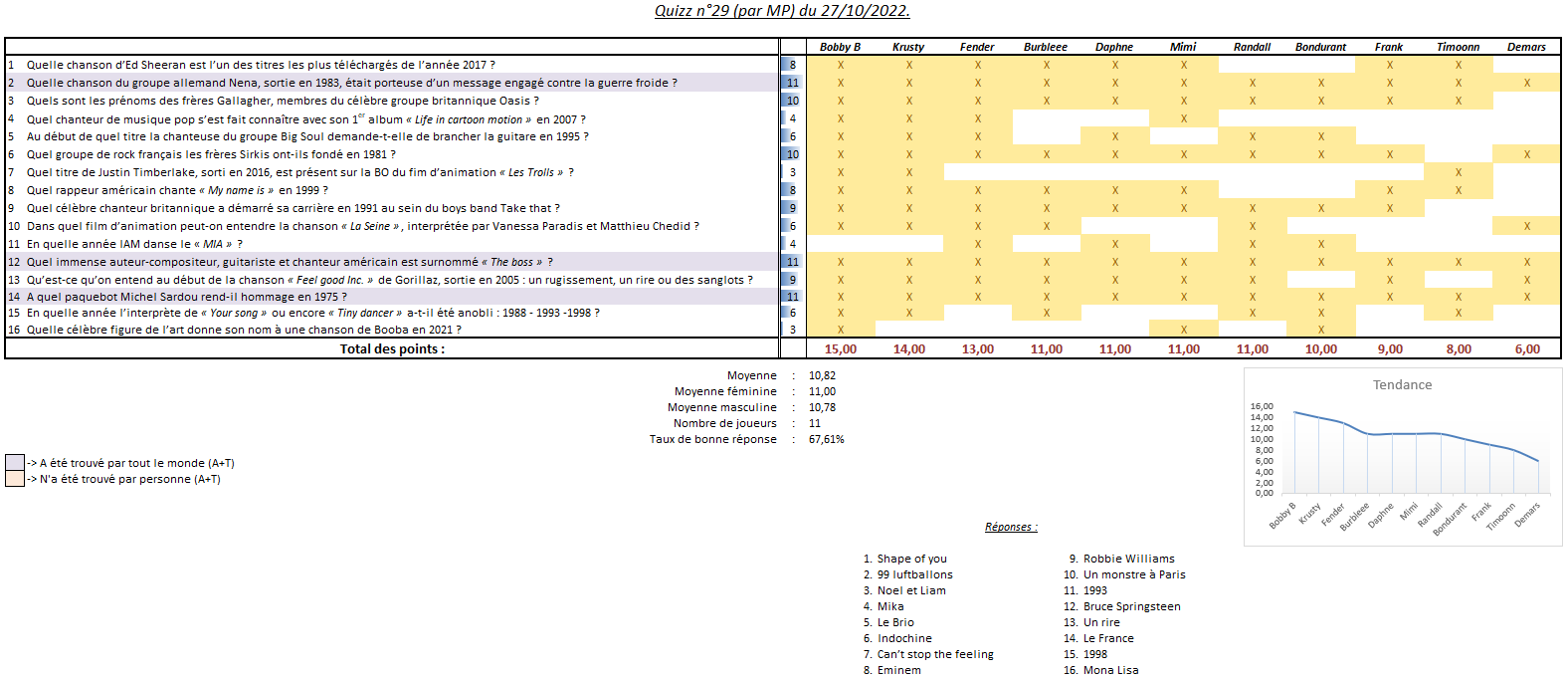Click question 5 about Big Soul
This screenshot has width=1568, height=680.
point(307,136)
